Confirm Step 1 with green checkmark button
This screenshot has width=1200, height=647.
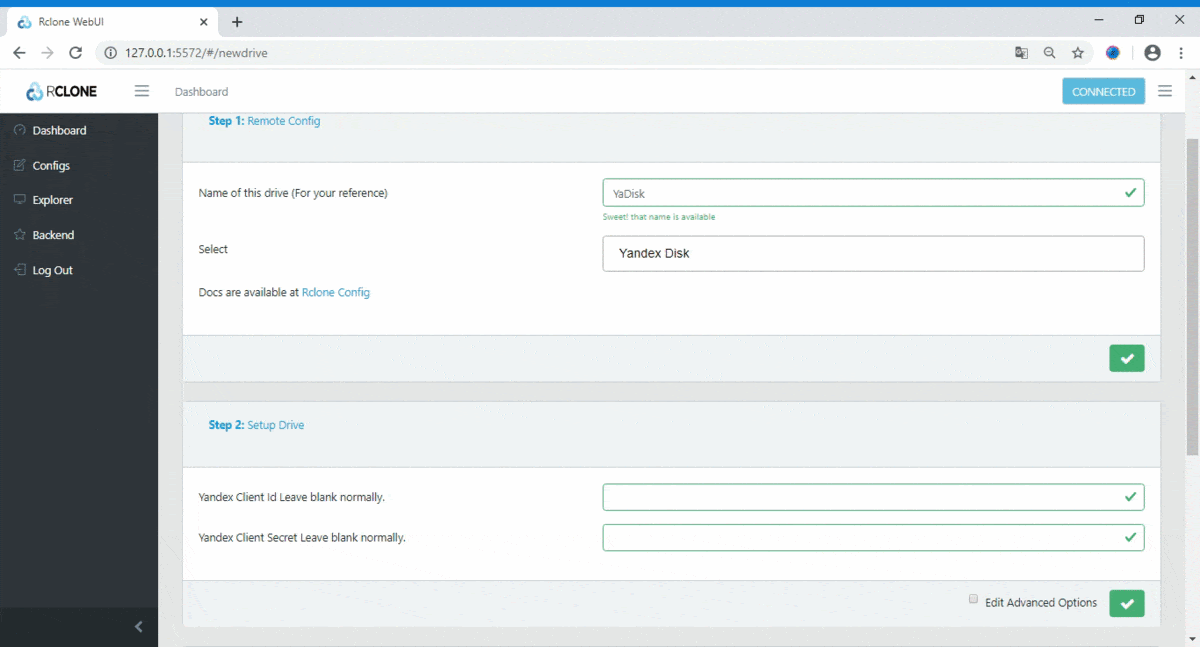tap(1127, 358)
